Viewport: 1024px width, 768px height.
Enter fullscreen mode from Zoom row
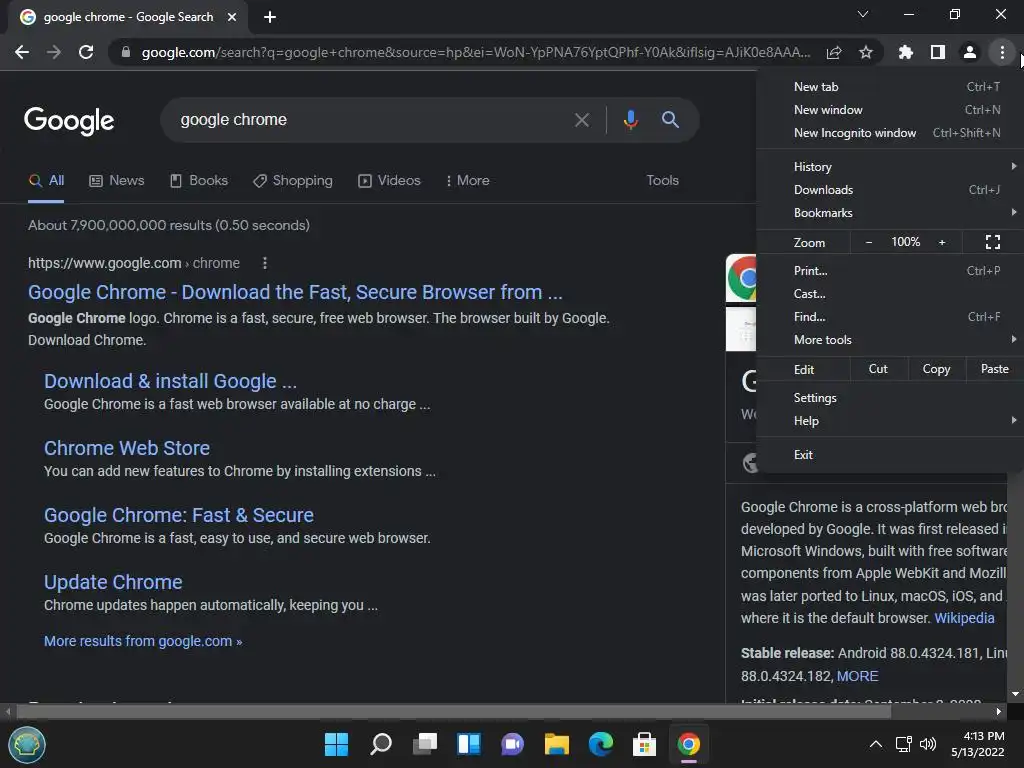[x=993, y=242]
